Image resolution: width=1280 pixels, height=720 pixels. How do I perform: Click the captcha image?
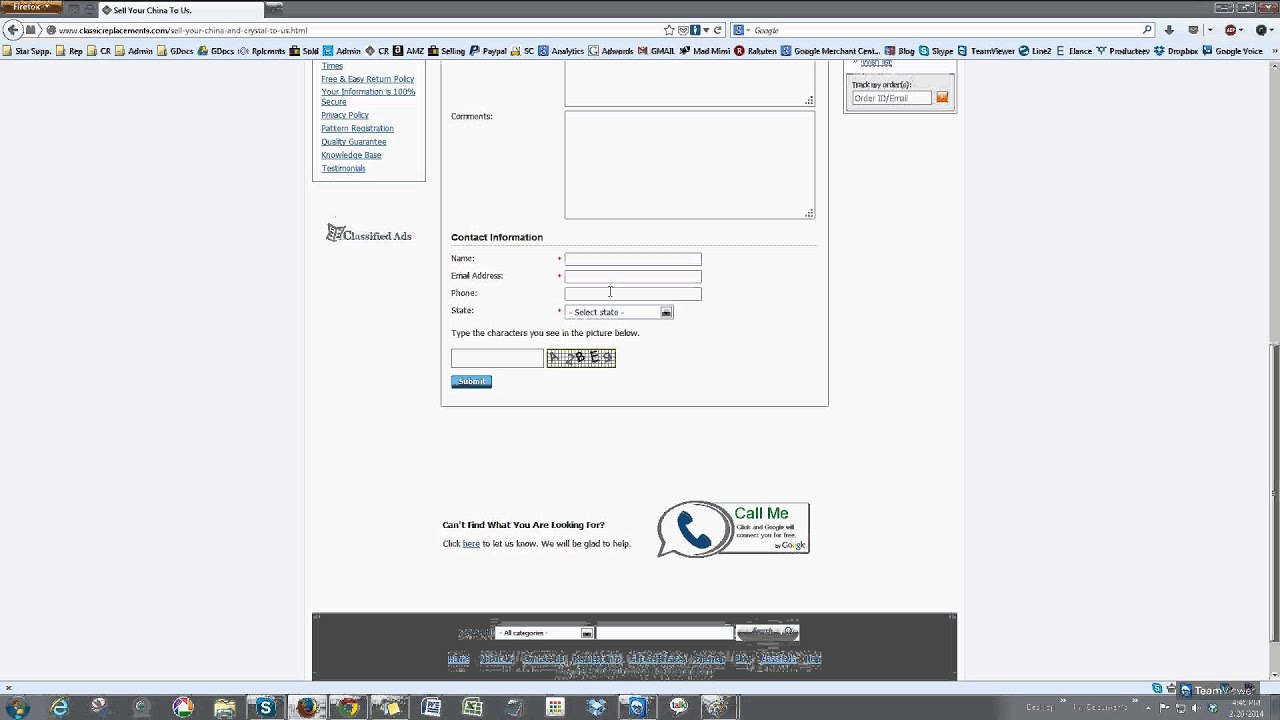[581, 358]
